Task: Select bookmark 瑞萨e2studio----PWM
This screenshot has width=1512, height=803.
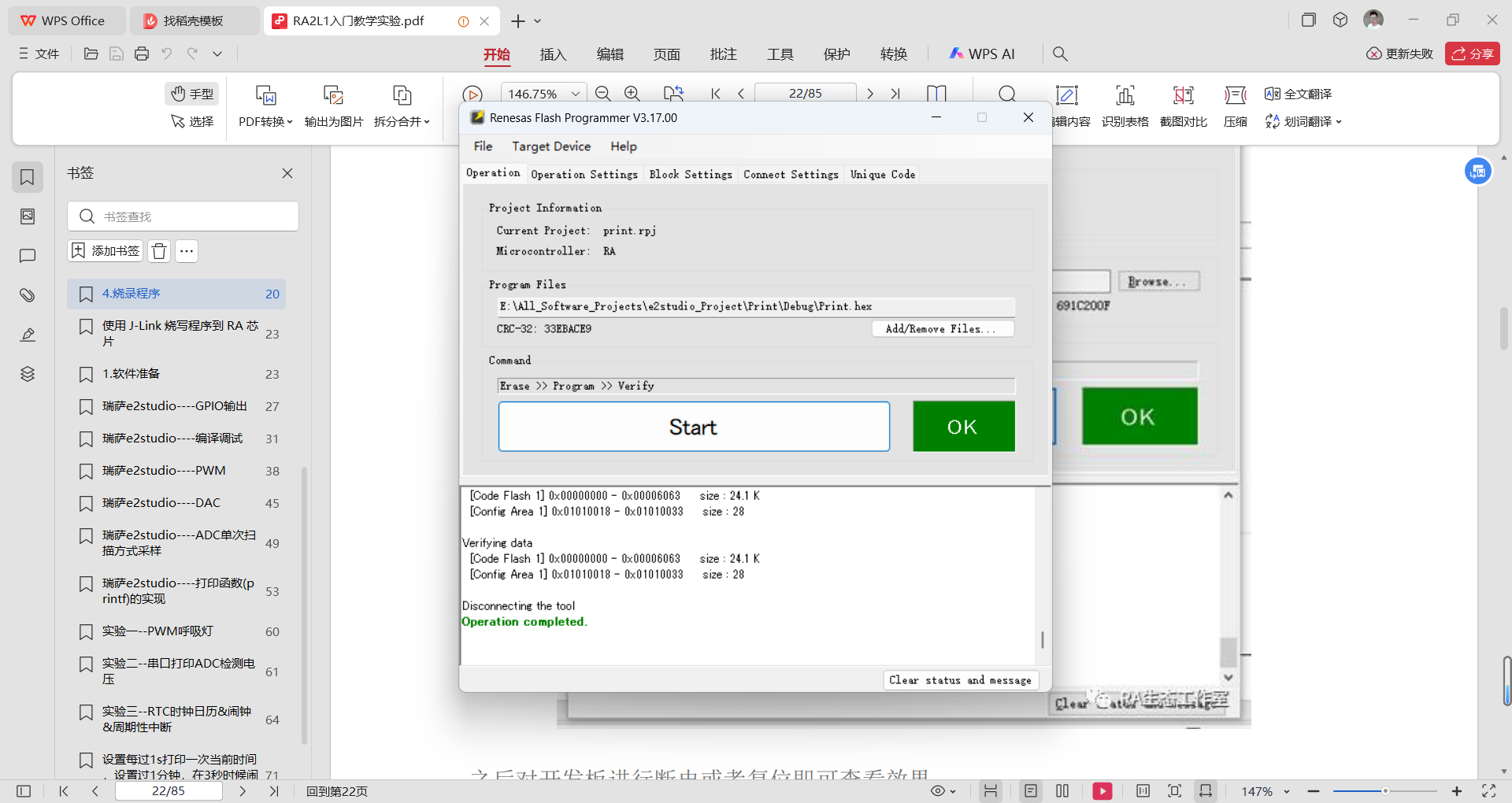Action: 176,471
